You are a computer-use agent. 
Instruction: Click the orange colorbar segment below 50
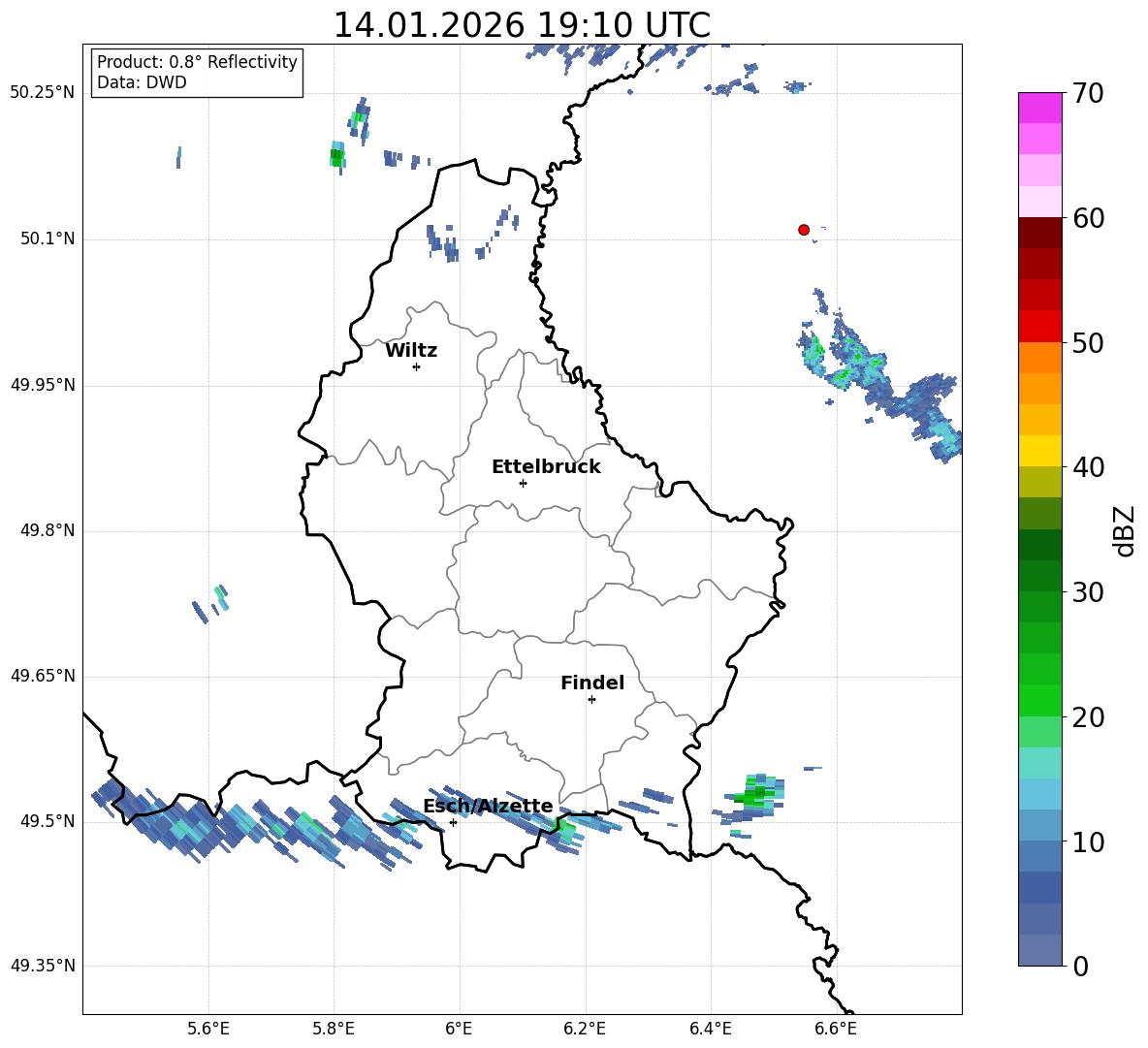[x=1040, y=358]
